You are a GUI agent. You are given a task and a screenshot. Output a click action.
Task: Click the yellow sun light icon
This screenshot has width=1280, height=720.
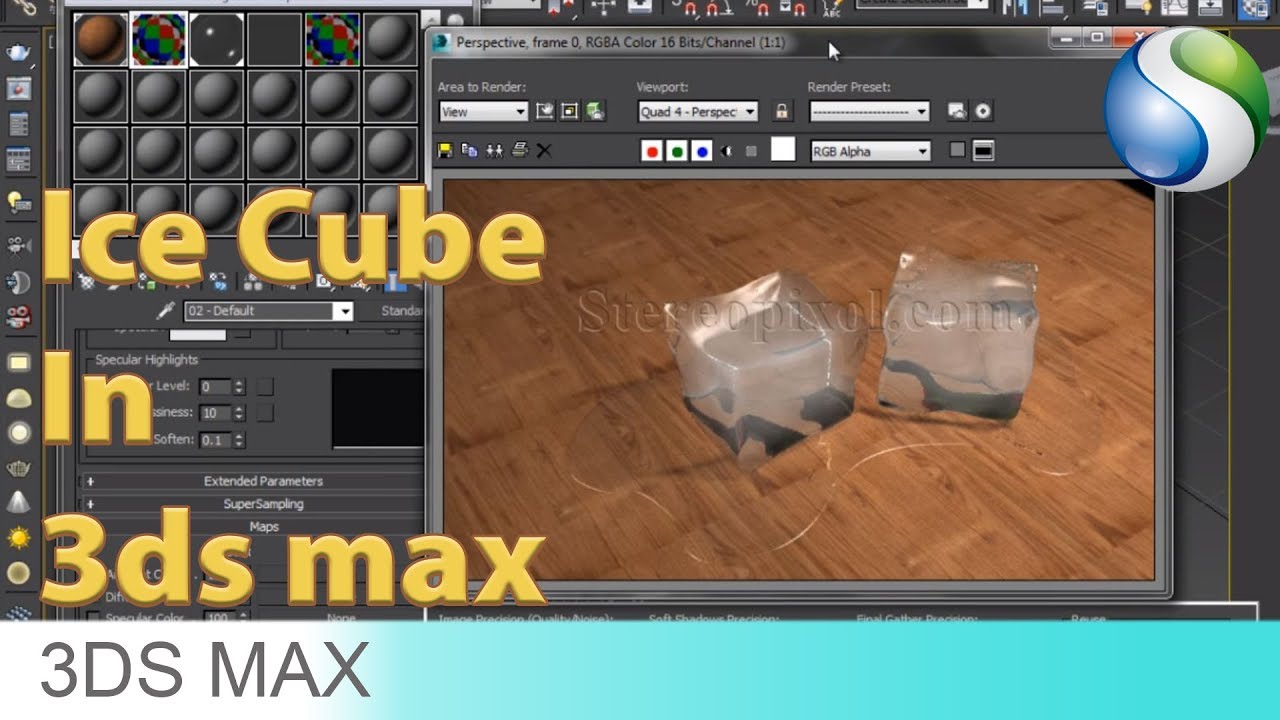click(x=18, y=539)
